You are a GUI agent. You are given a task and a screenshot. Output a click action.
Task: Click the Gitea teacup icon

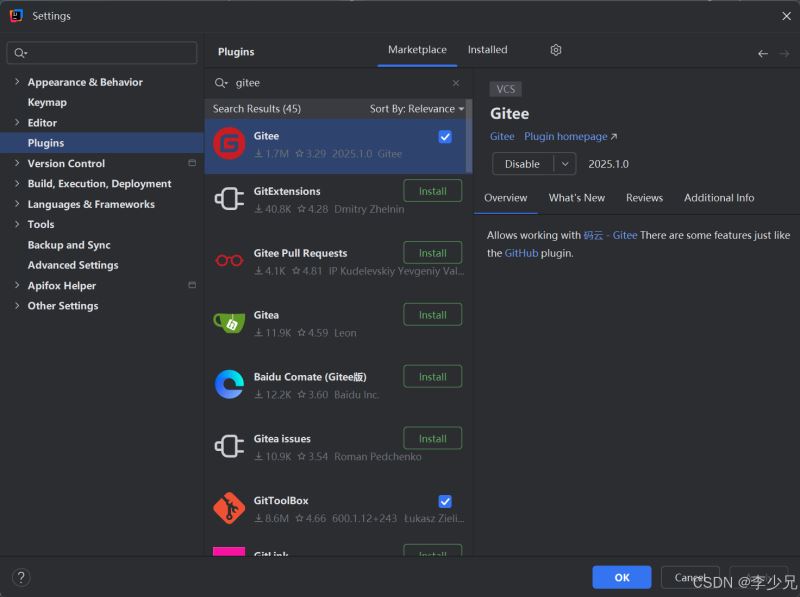[229, 322]
